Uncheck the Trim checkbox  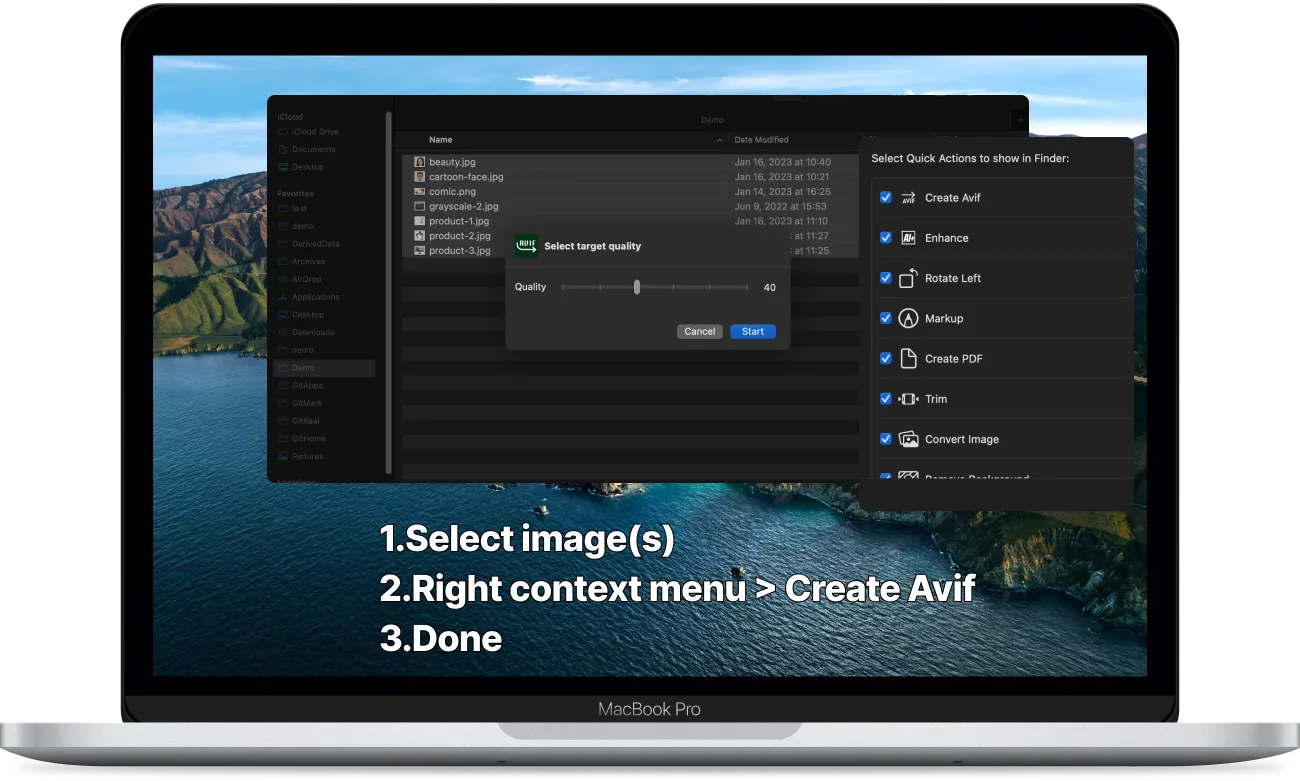click(885, 398)
